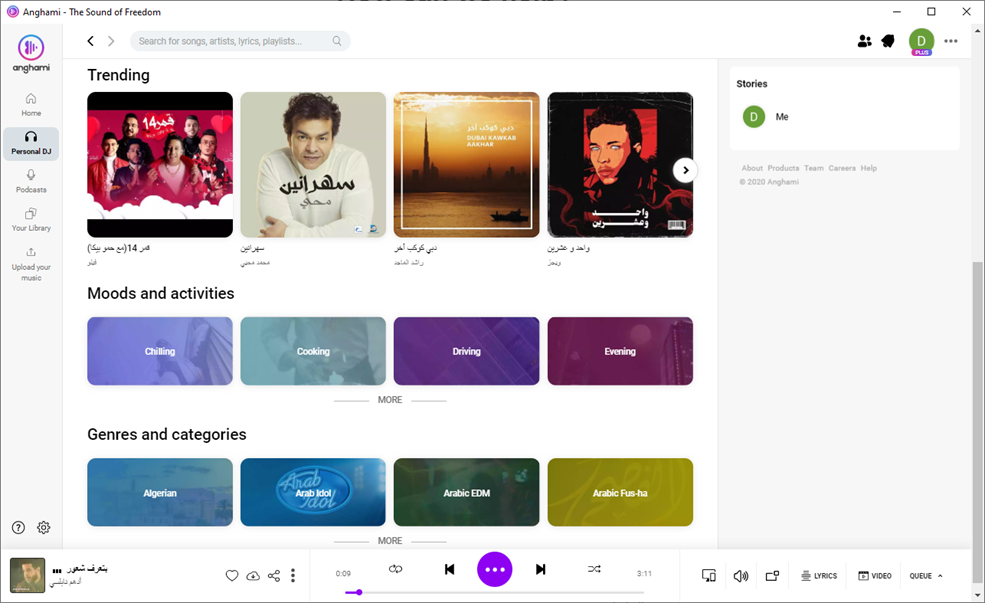Viewport: 985px width, 603px height.
Task: Open Upload your music page
Action: (x=31, y=264)
